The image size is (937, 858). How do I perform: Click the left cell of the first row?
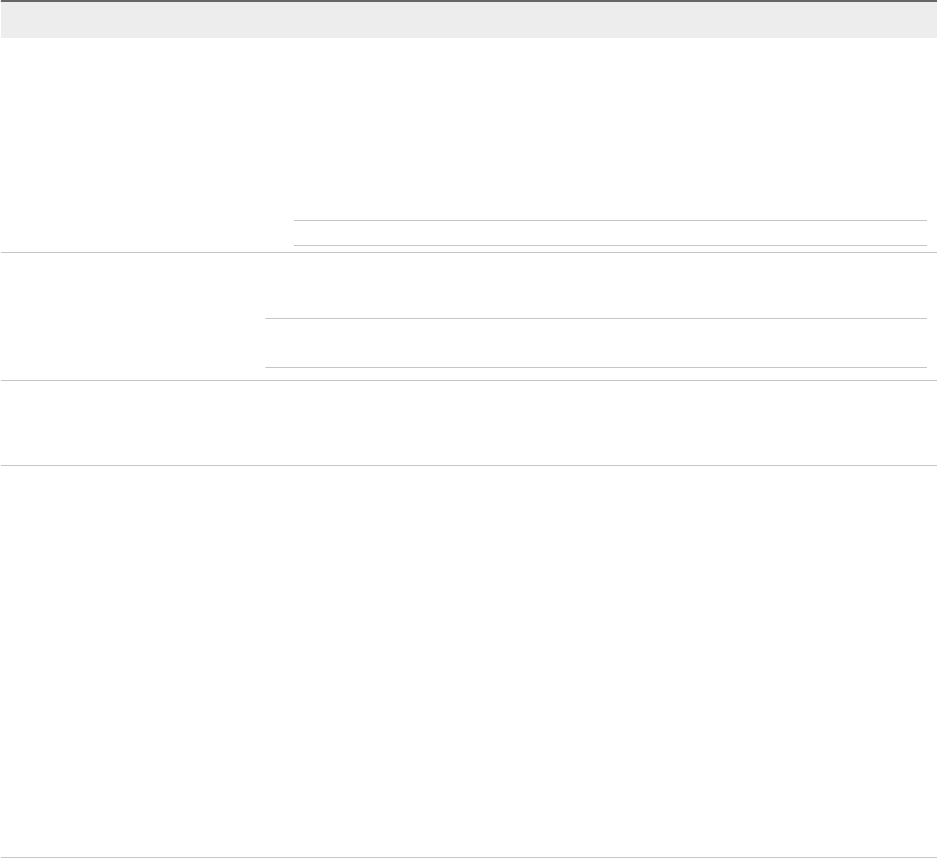[146, 145]
